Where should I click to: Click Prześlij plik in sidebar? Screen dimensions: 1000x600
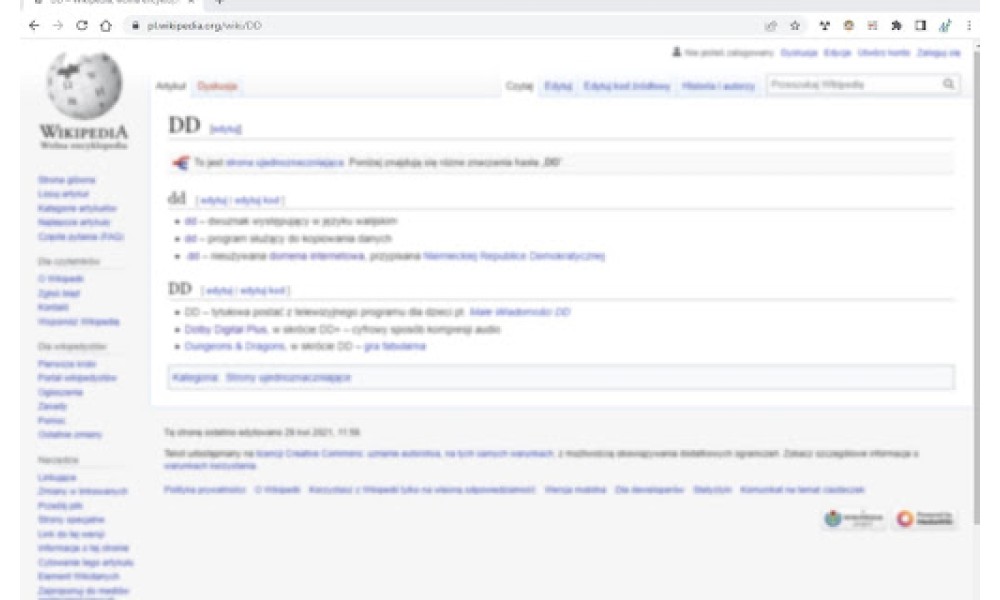(61, 506)
